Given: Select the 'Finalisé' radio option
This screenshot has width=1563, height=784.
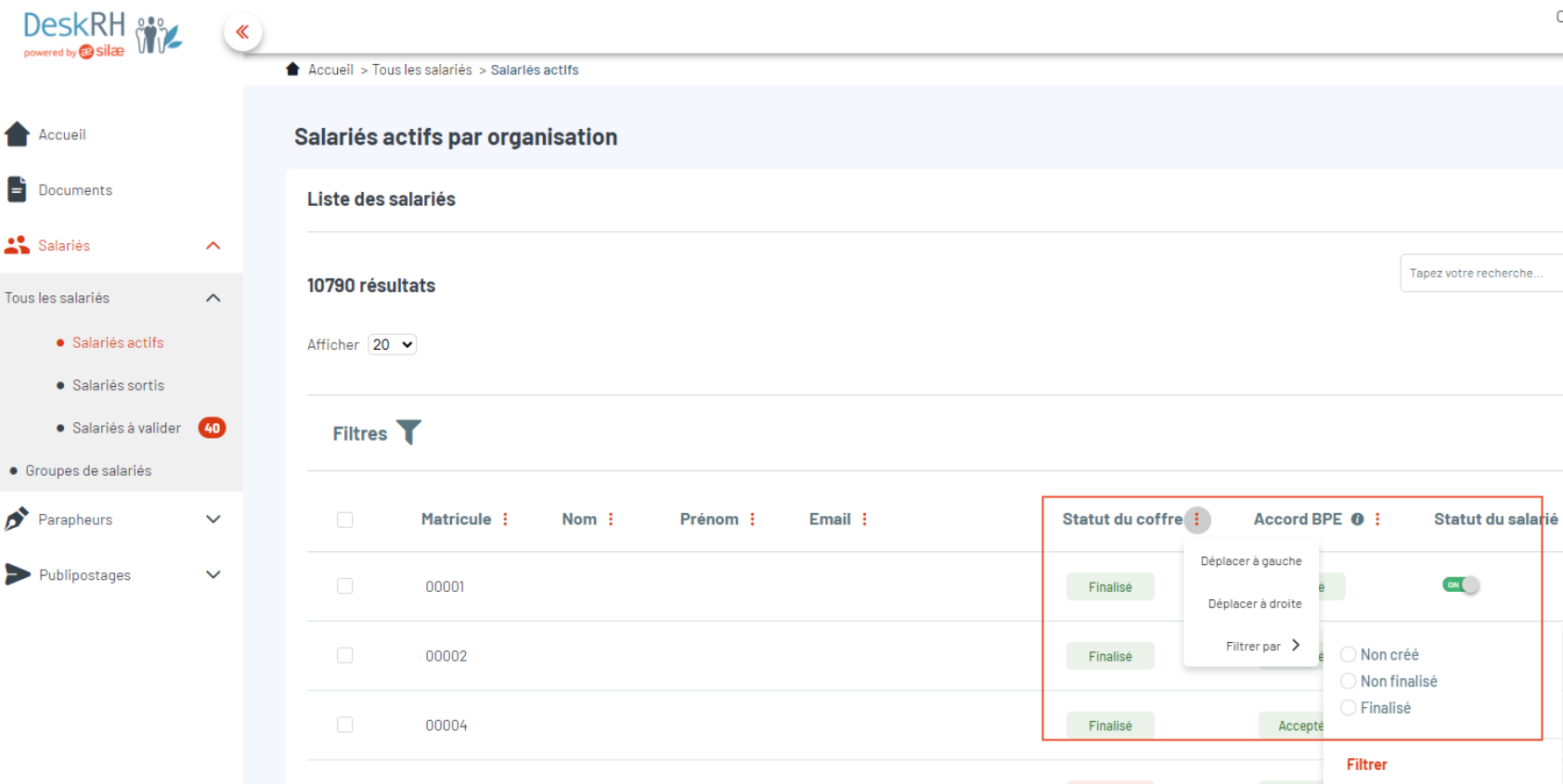Looking at the screenshot, I should 1349,708.
